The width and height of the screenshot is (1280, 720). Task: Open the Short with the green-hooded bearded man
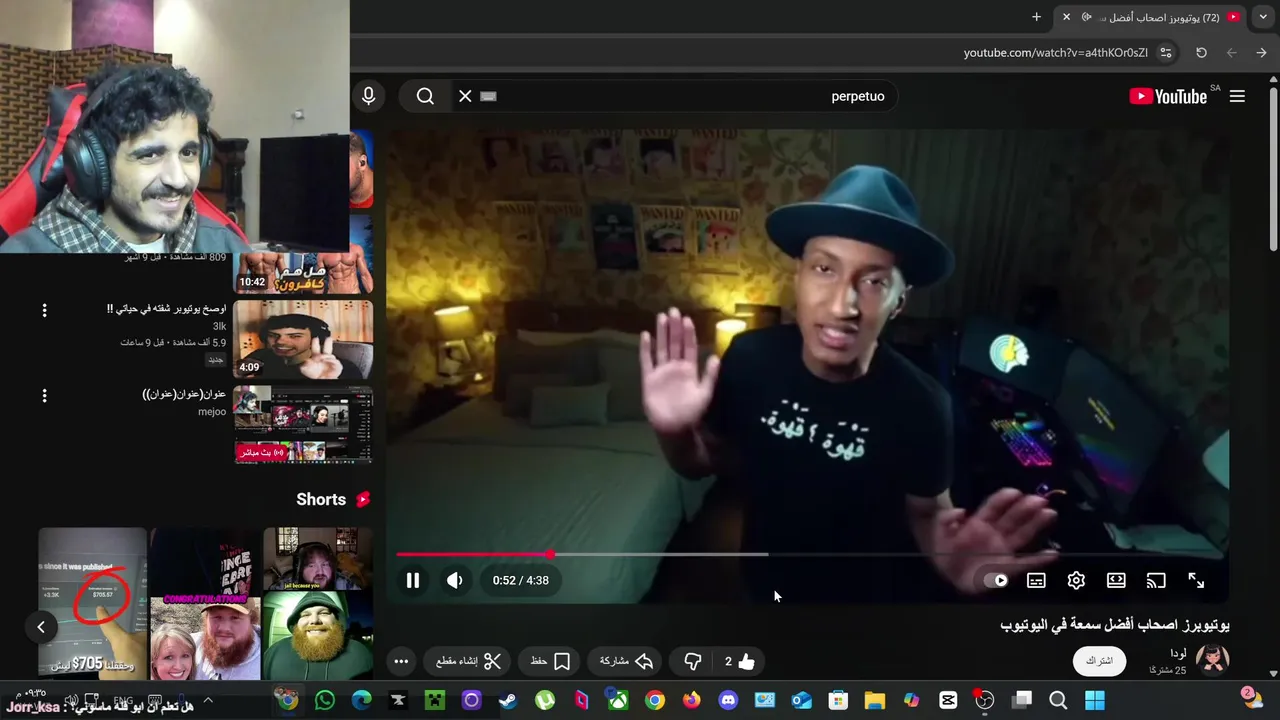tap(318, 603)
